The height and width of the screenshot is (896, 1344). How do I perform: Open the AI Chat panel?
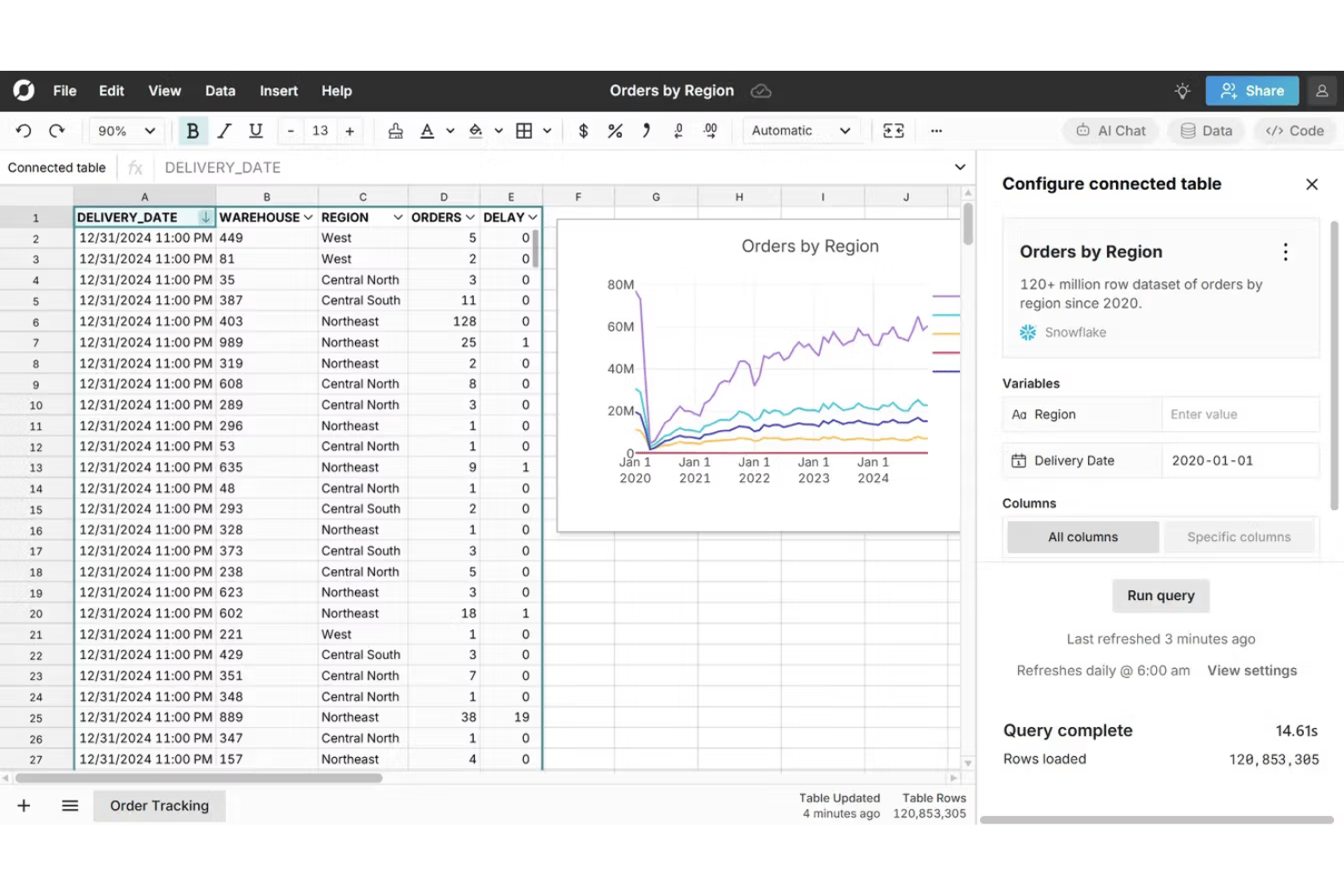click(x=1111, y=131)
